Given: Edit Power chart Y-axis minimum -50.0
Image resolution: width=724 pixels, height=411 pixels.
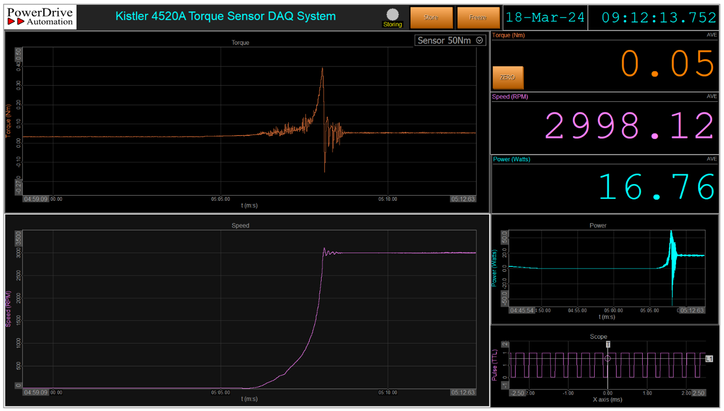Looking at the screenshot, I should tap(504, 298).
